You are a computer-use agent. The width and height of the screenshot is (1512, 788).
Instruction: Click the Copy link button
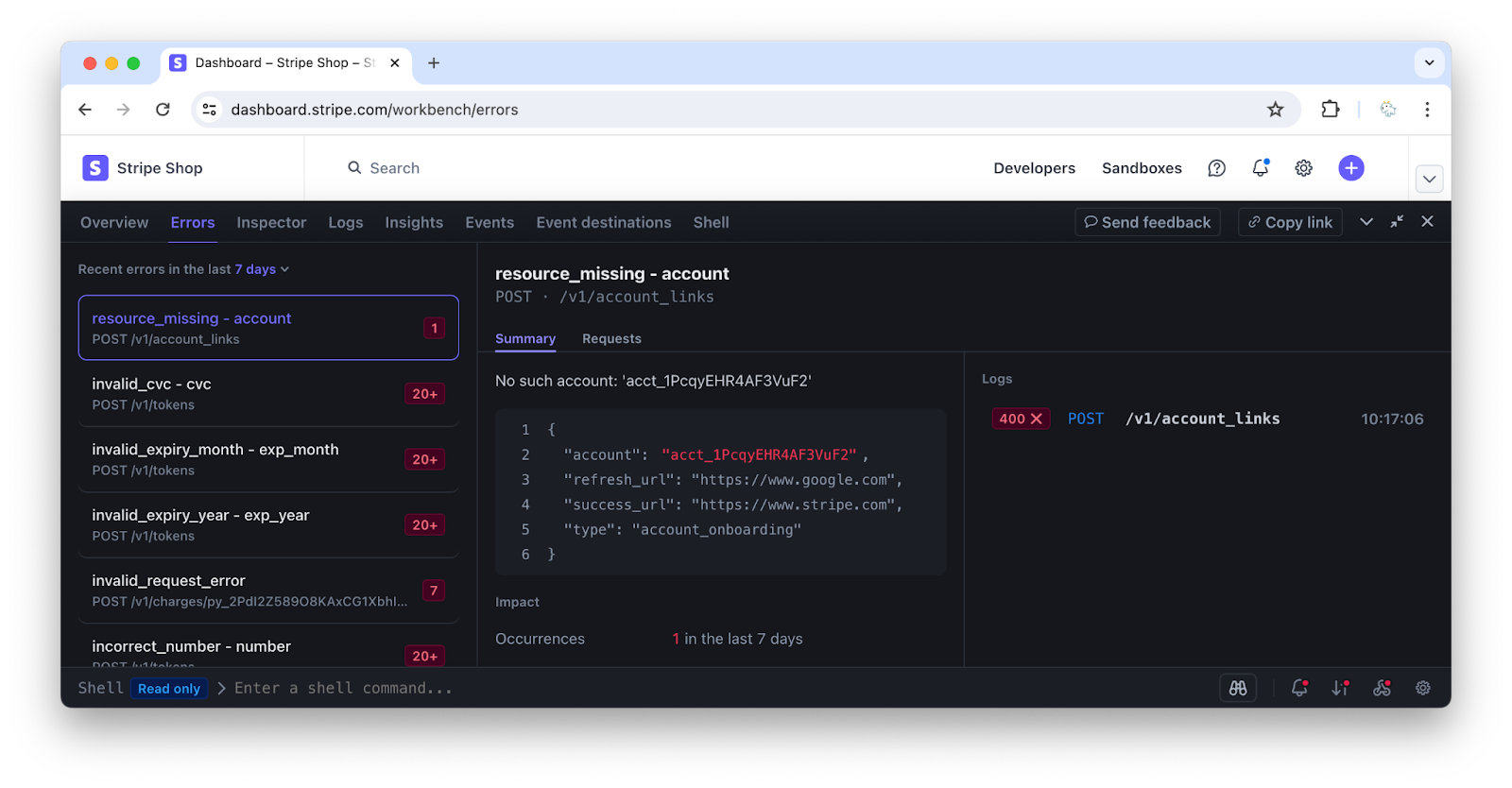pos(1290,223)
